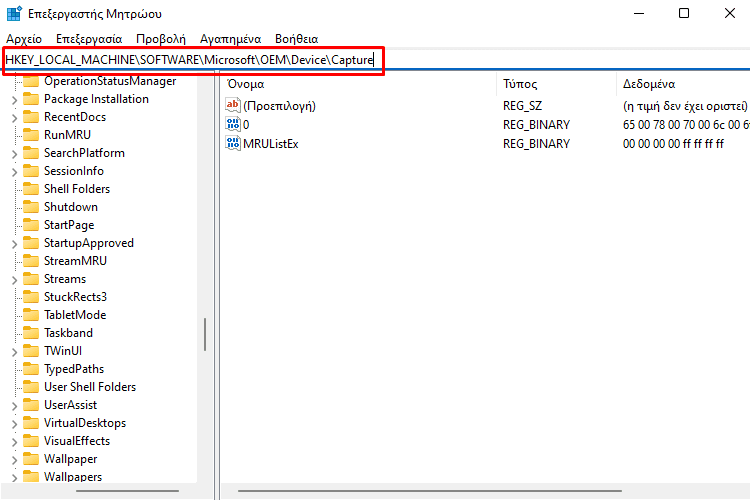Image resolution: width=750 pixels, height=500 pixels.
Task: Click the Registry Editor app icon in title bar
Action: tap(14, 13)
